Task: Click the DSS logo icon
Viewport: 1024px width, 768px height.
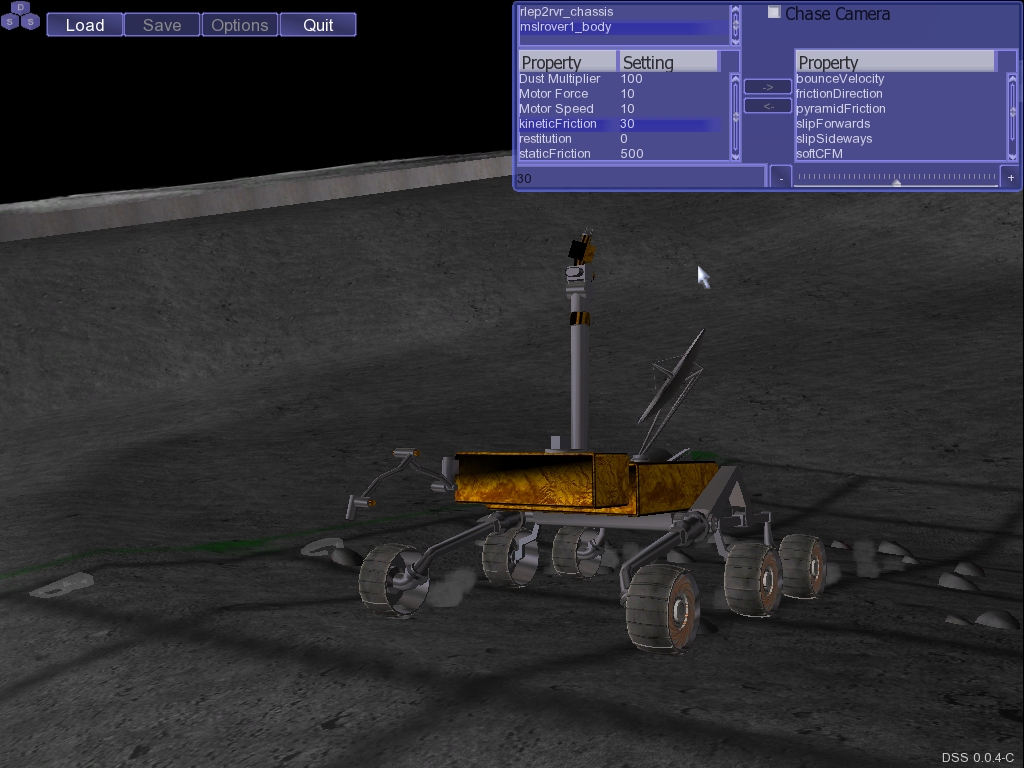Action: [x=20, y=16]
